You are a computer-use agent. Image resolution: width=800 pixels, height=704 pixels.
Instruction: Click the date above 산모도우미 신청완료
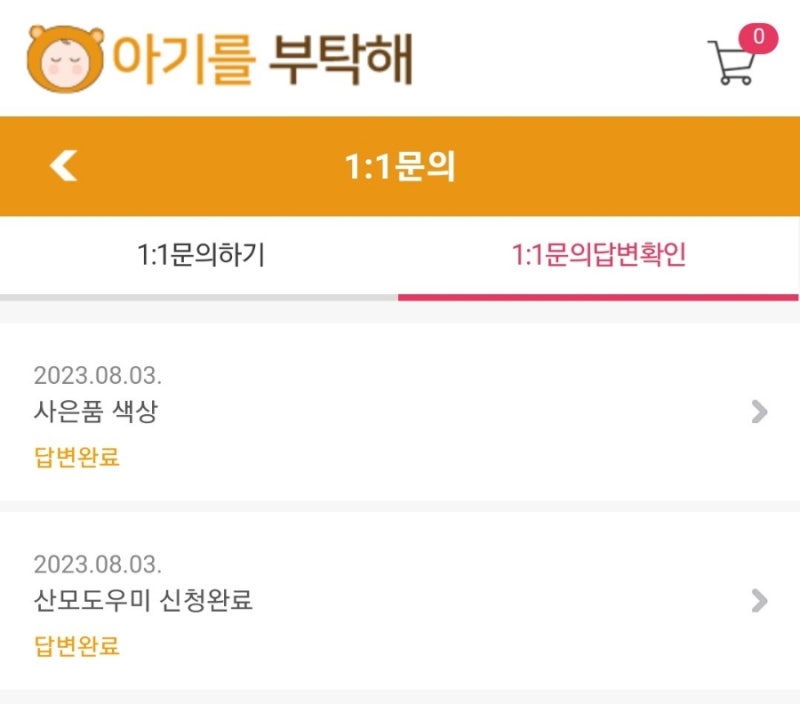tap(97, 564)
